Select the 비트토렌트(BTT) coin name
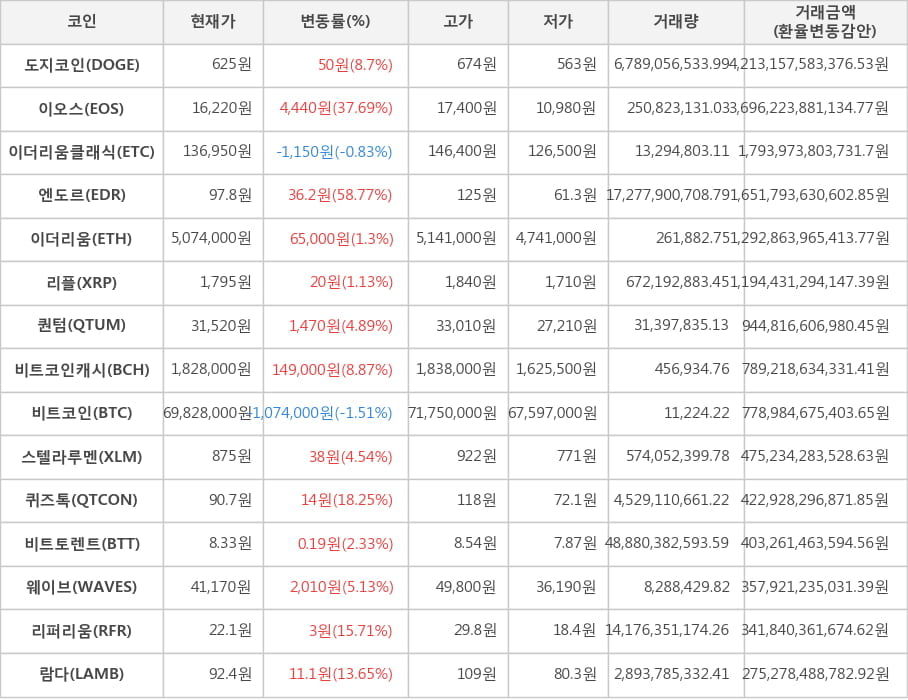Image resolution: width=908 pixels, height=700 pixels. [82, 544]
